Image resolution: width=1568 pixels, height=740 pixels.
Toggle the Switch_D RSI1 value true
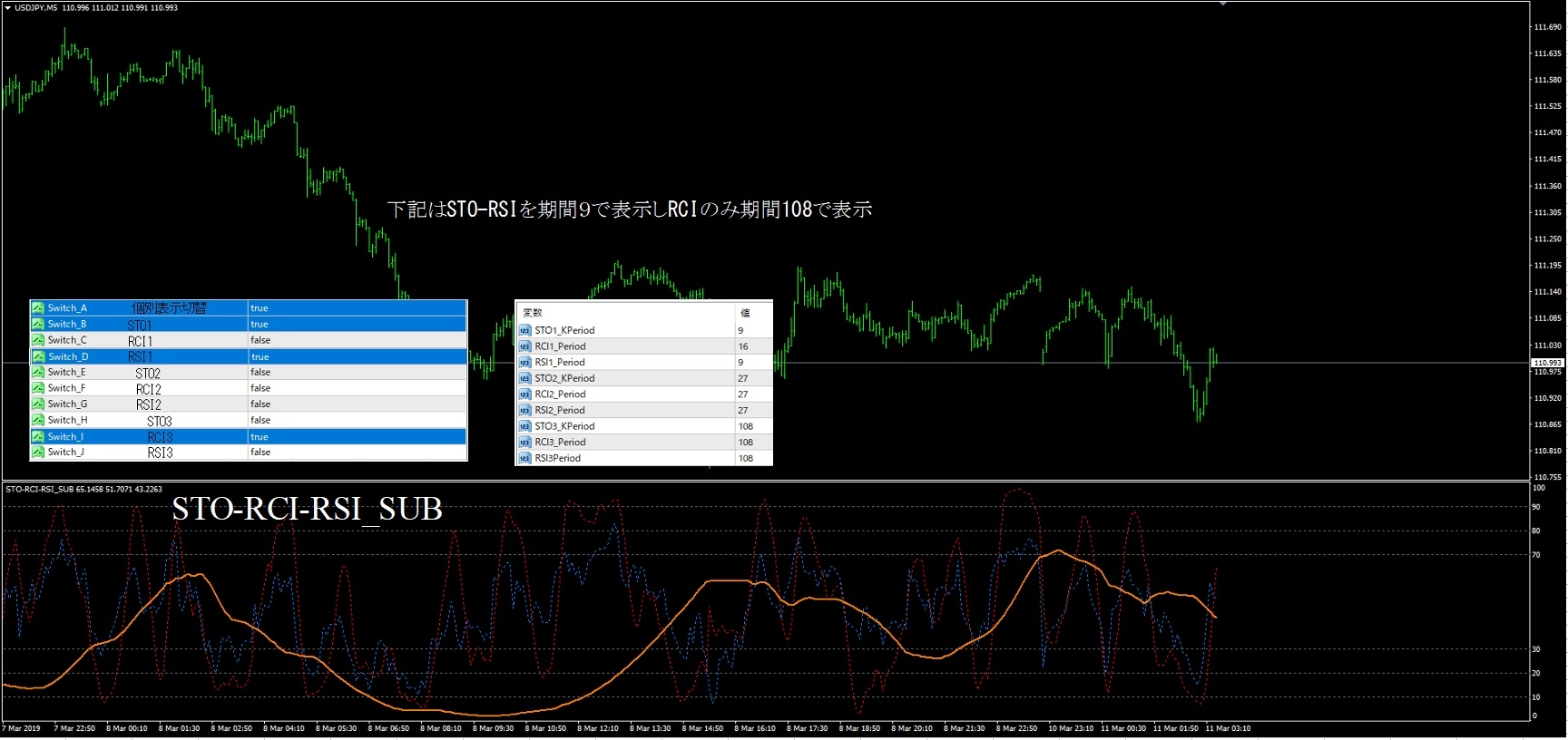[x=260, y=356]
